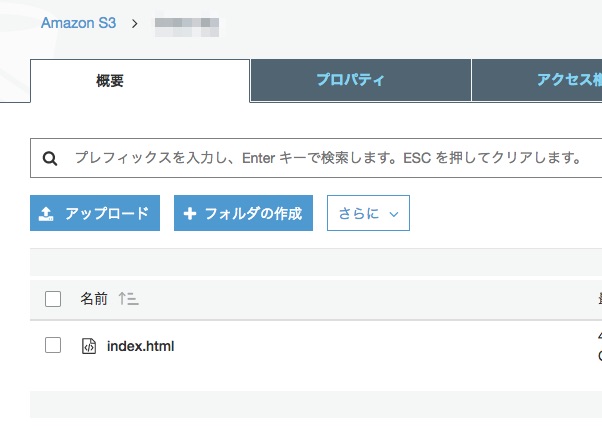Image resolution: width=602 pixels, height=438 pixels.
Task: Click the フォルダの作成 button
Action: point(243,213)
